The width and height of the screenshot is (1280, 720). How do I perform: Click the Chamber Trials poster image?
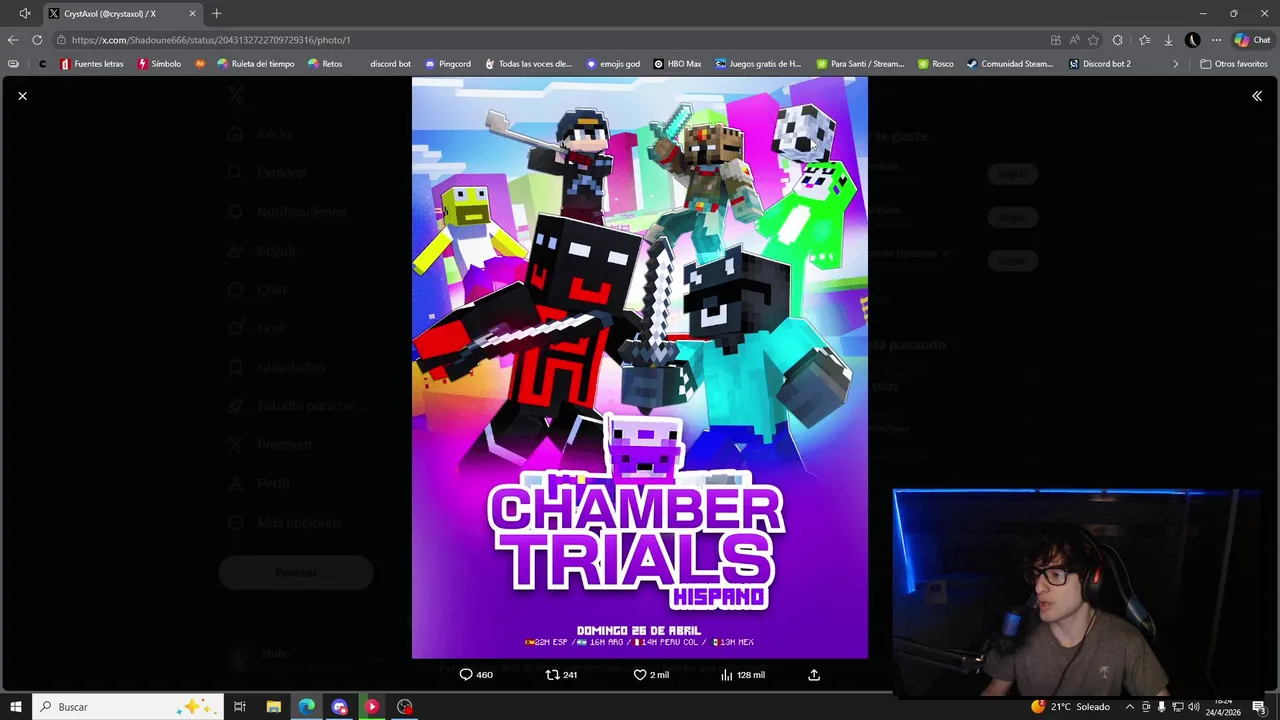640,368
